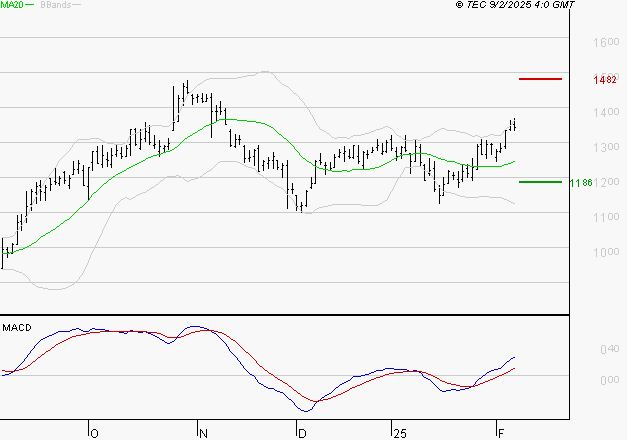Viewport: 627px width, 440px height.
Task: Click the 000 MACD zero level label
Action: [x=609, y=380]
